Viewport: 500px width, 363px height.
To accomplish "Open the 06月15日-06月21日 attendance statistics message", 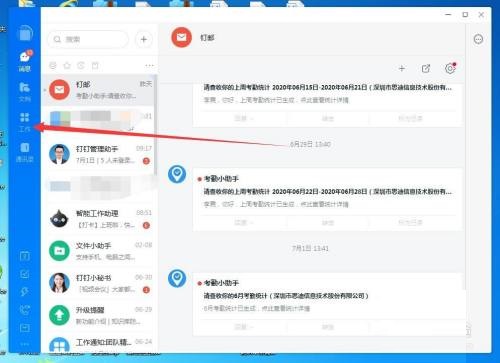I will (328, 104).
